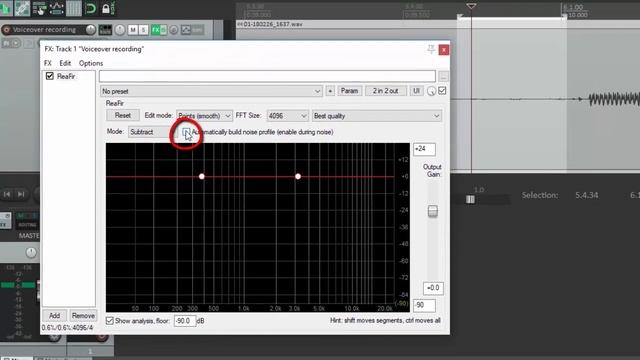Click the track volume knob
Viewport: 640px width, 360px height.
pyautogui.click(x=91, y=29)
